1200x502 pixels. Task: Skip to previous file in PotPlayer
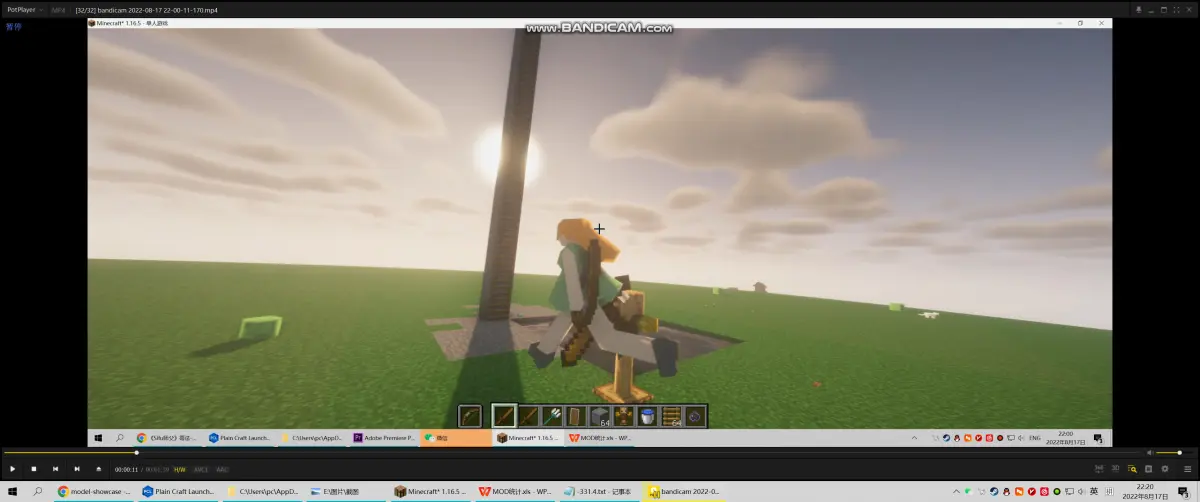point(55,469)
